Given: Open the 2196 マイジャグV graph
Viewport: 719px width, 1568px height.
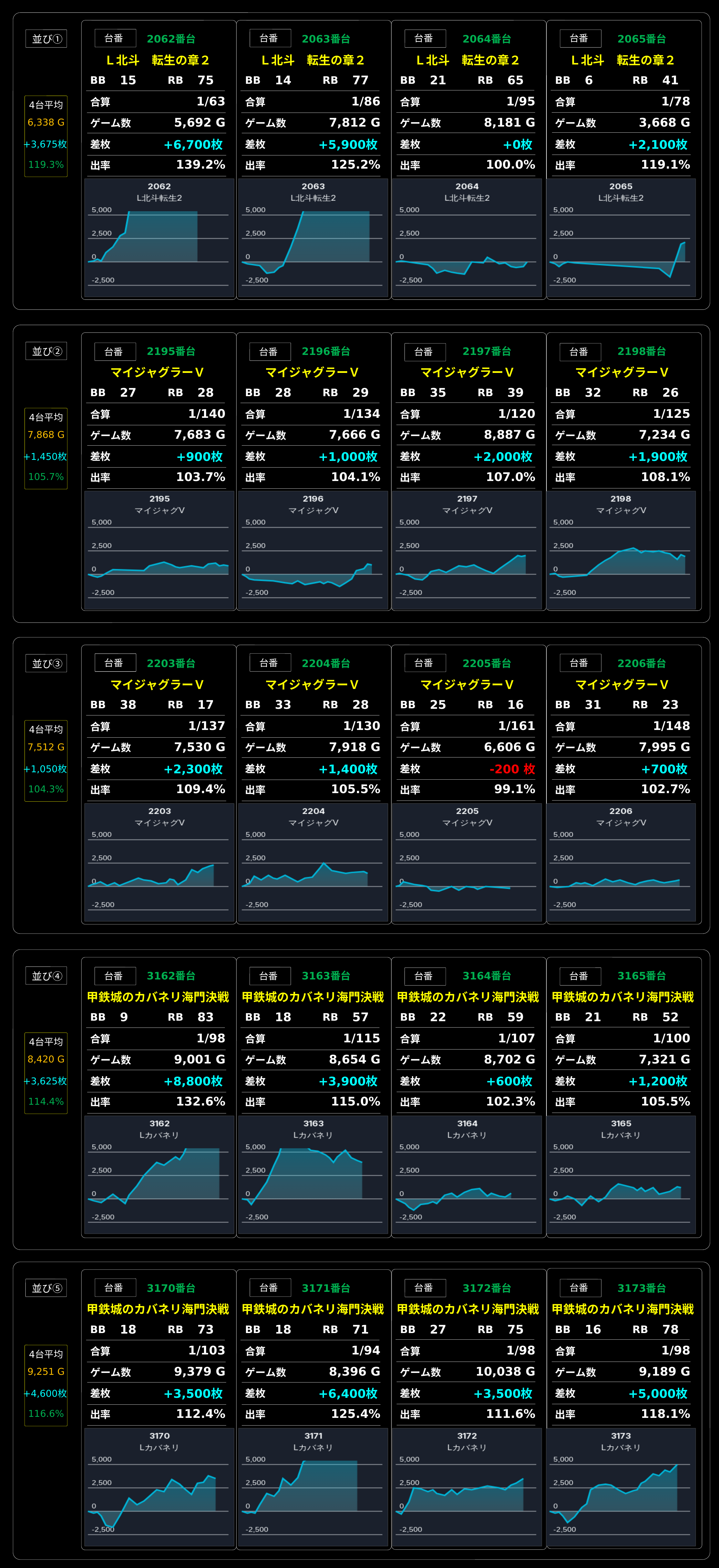Looking at the screenshot, I should pos(313,550).
